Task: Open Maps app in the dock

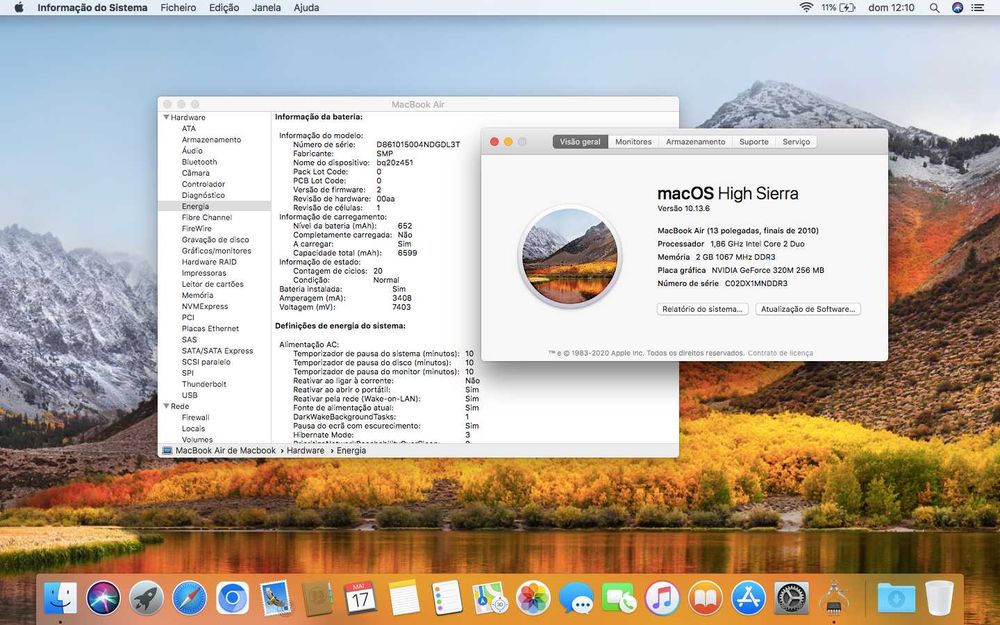Action: click(490, 598)
